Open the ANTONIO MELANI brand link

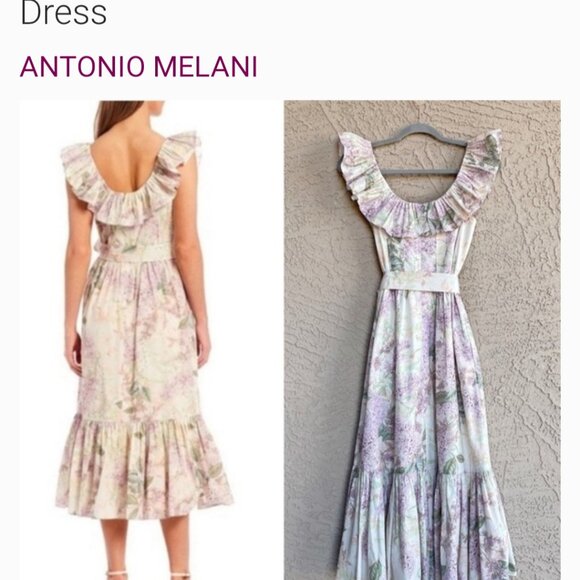[138, 67]
